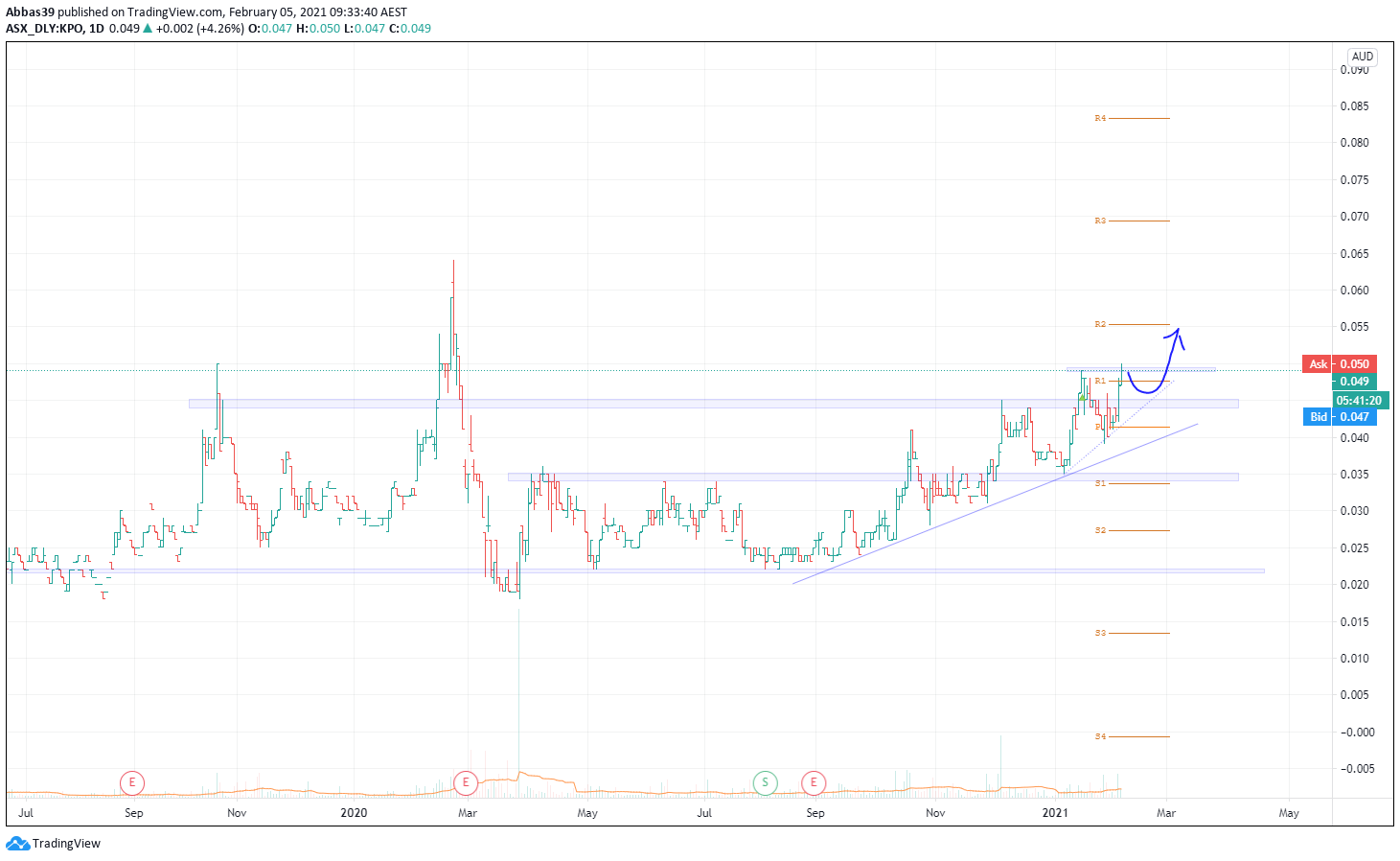Open the AUD currency selector
Screen dimensions: 1400x861
(x=1363, y=57)
